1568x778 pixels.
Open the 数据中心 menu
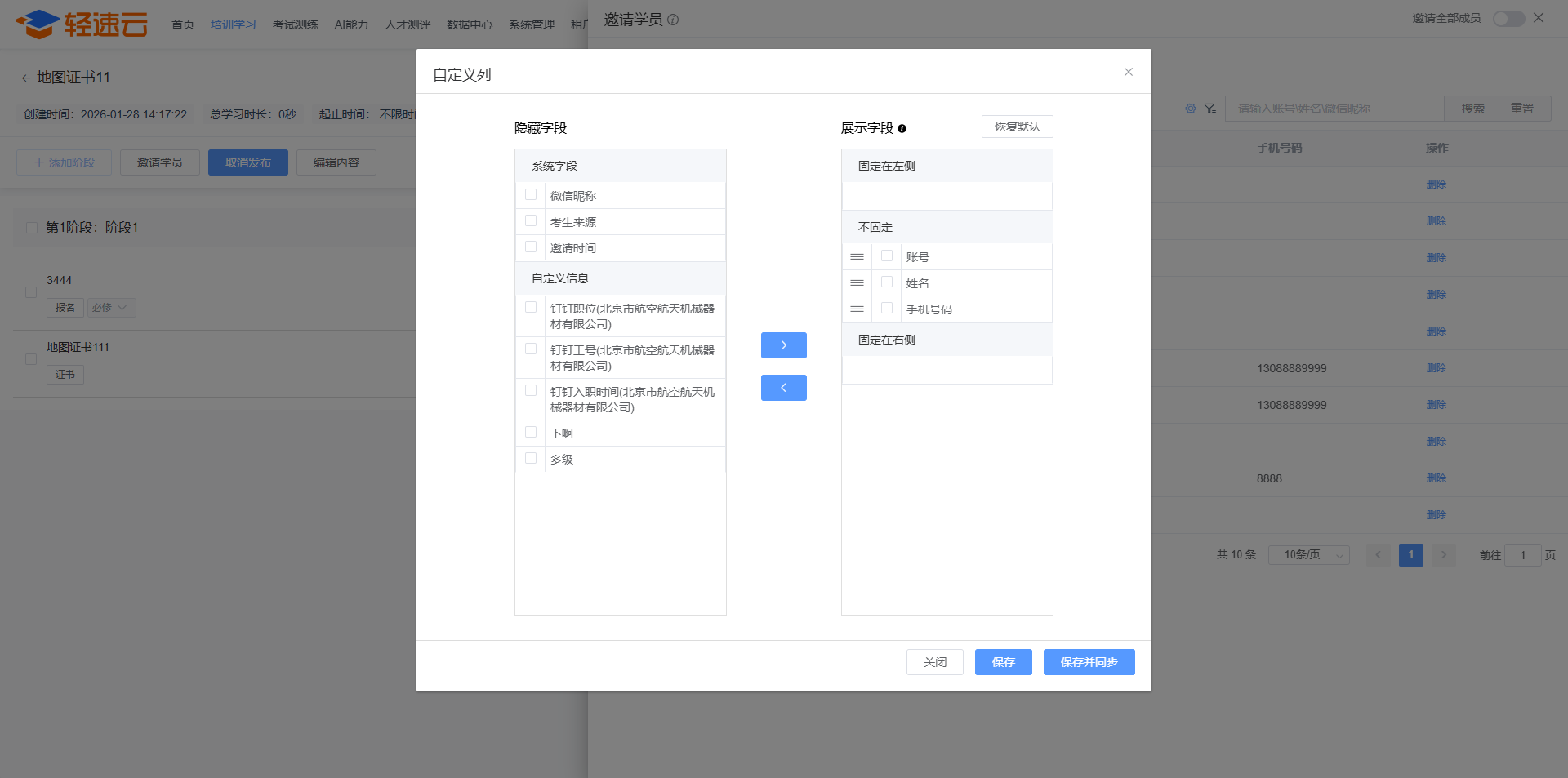point(469,24)
